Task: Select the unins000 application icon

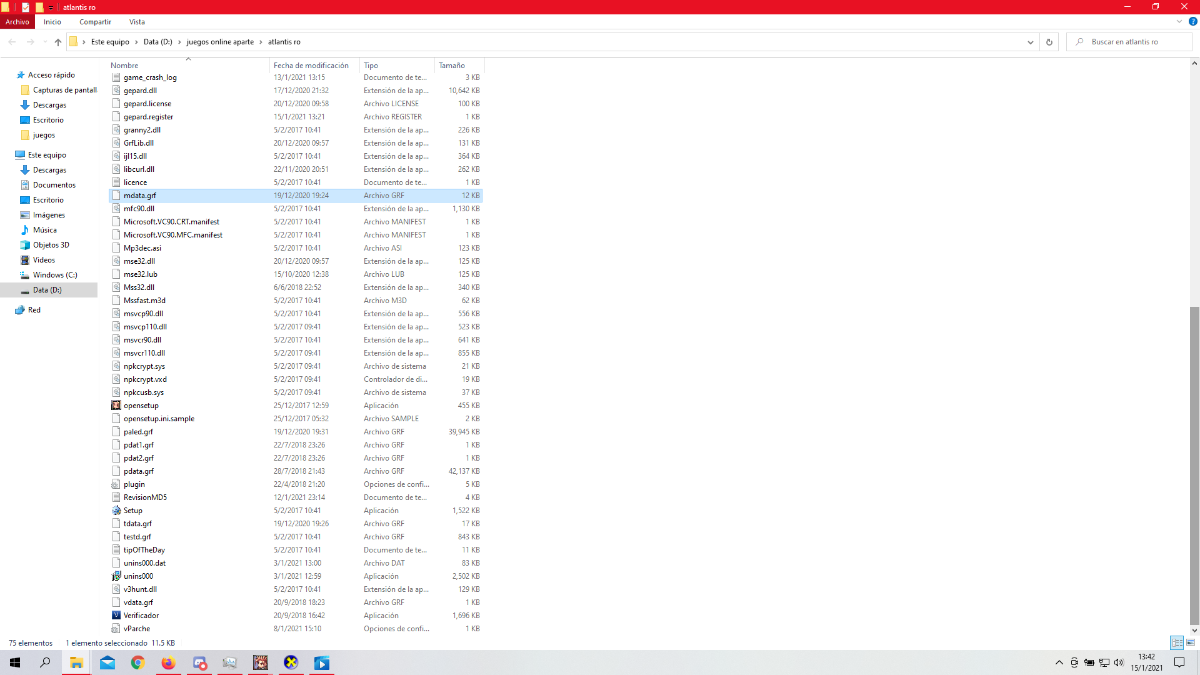Action: point(116,576)
